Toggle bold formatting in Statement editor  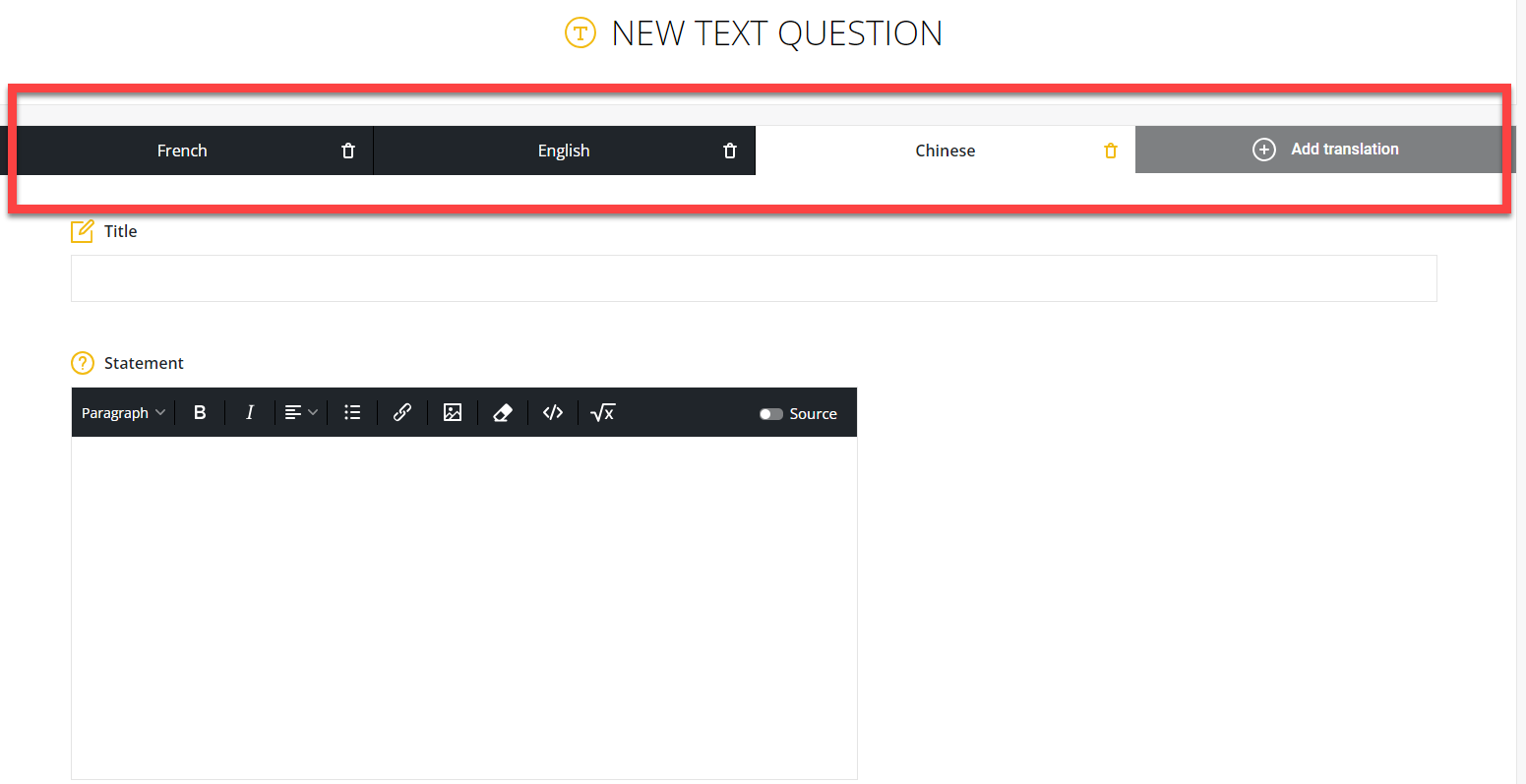200,413
